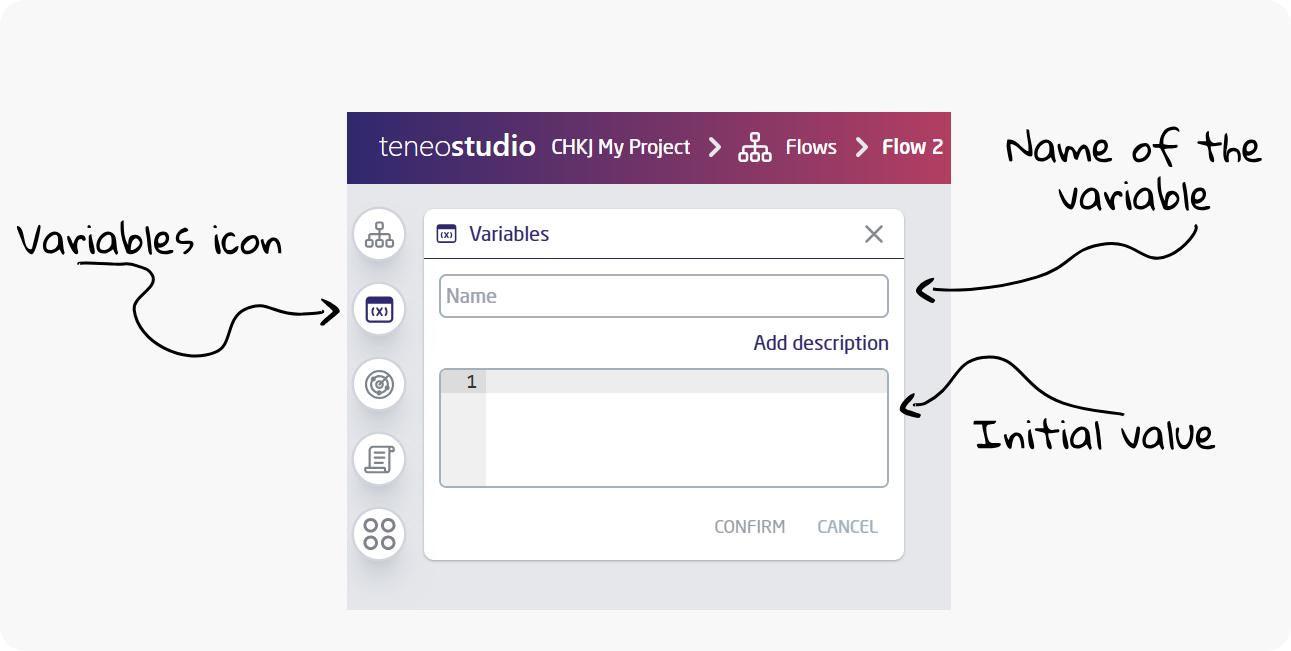Click the Flows hierarchy icon in breadcrumb
This screenshot has width=1291, height=651.
click(755, 148)
